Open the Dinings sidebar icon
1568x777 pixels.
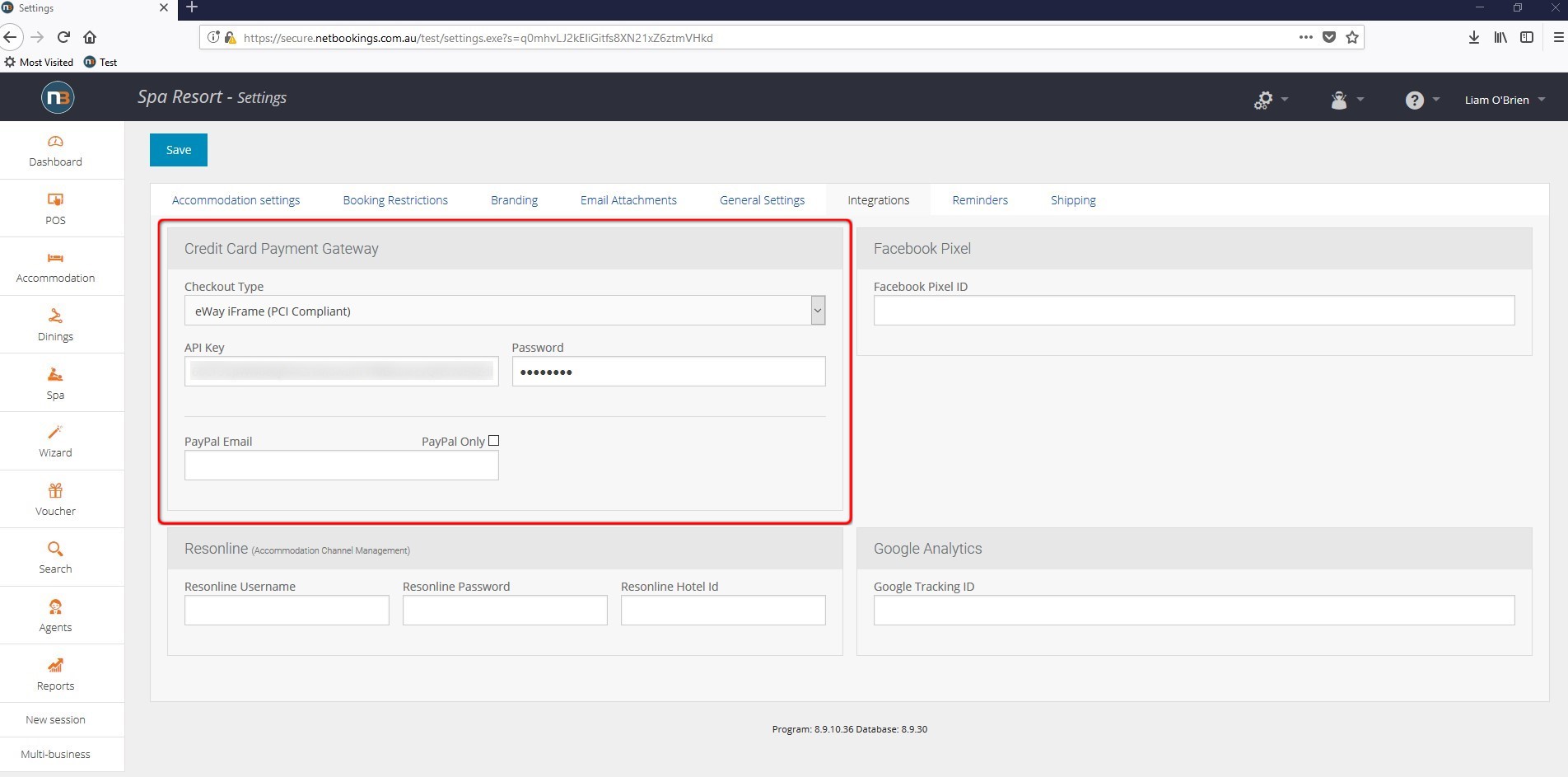[55, 316]
